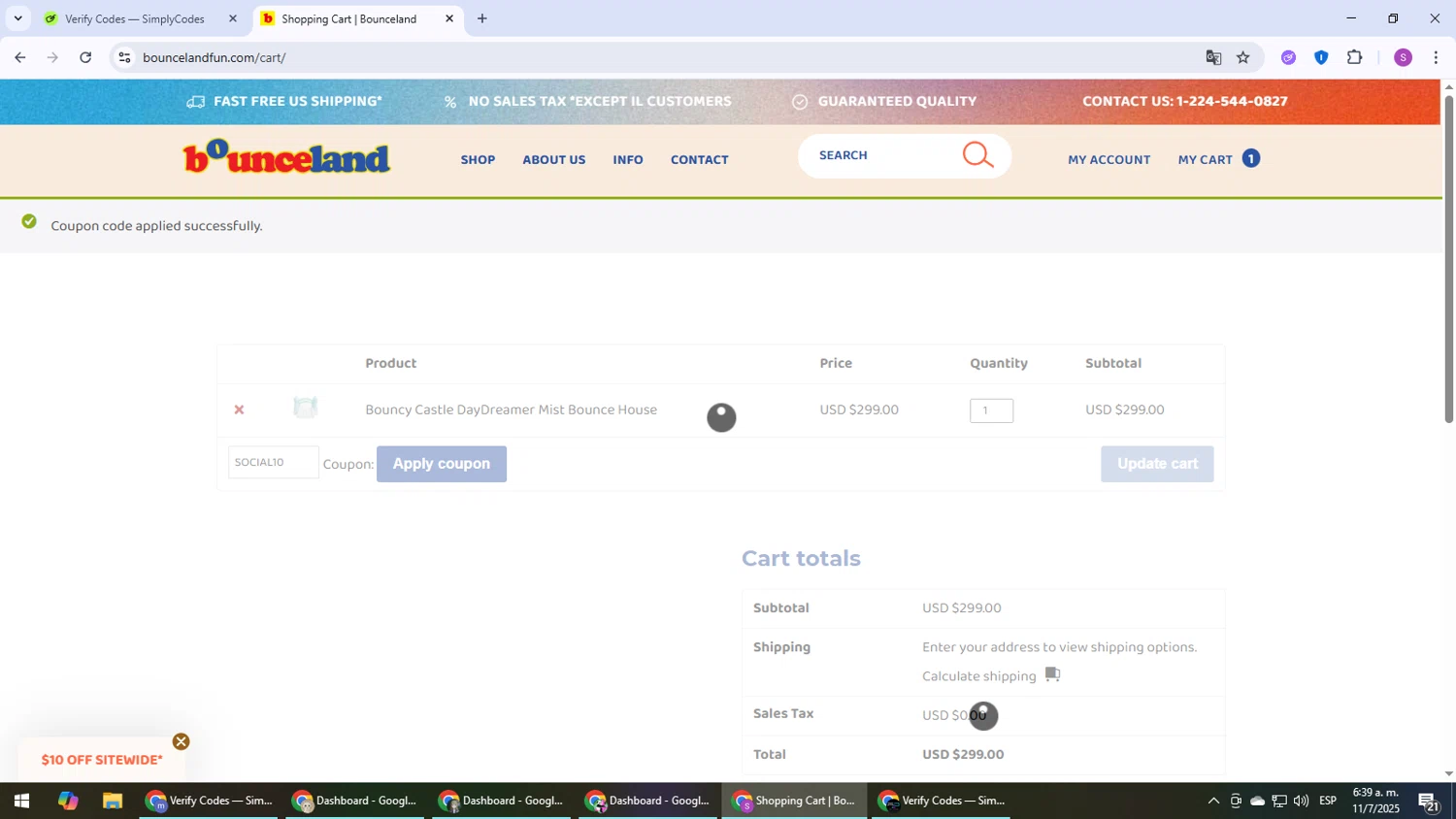Open the Chrome three-dot menu
1456x819 pixels.
(1436, 57)
